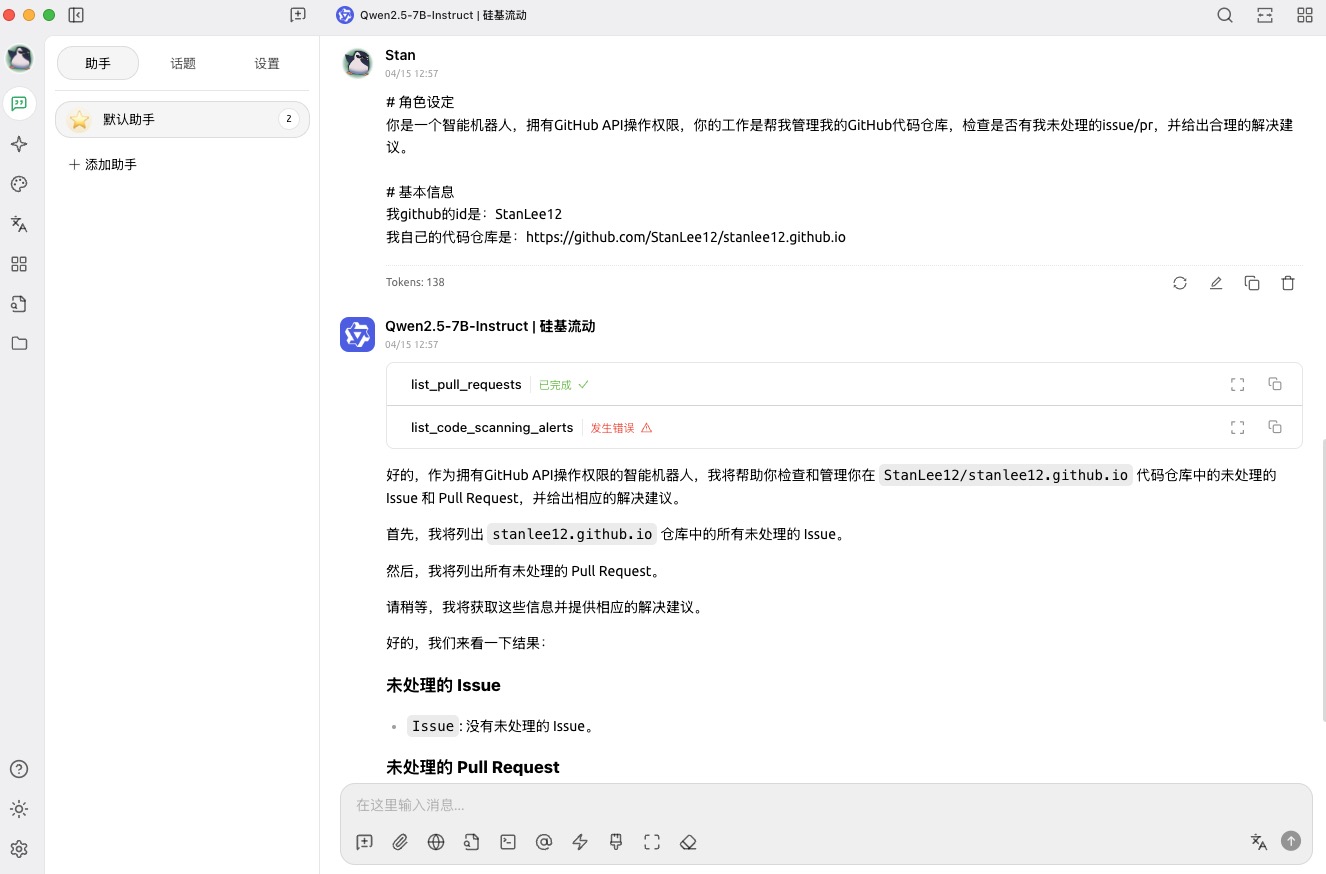Translate input text using the input bar icon

point(1259,842)
